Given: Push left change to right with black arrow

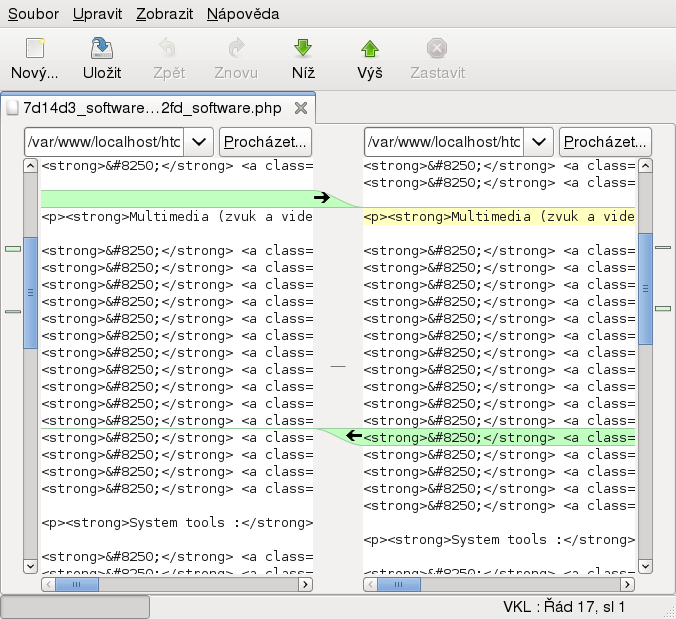Looking at the screenshot, I should click(321, 198).
